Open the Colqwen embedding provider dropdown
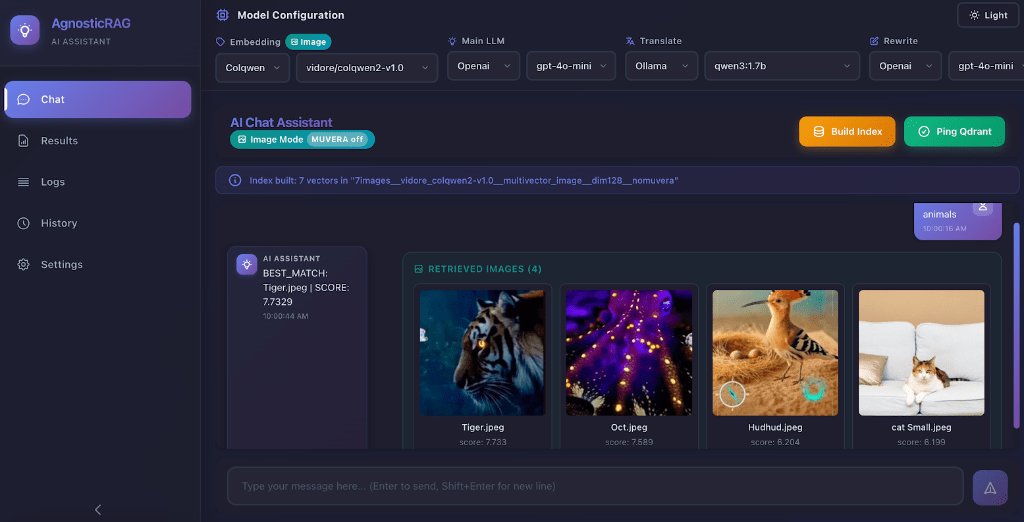The width and height of the screenshot is (1024, 522). tap(252, 67)
